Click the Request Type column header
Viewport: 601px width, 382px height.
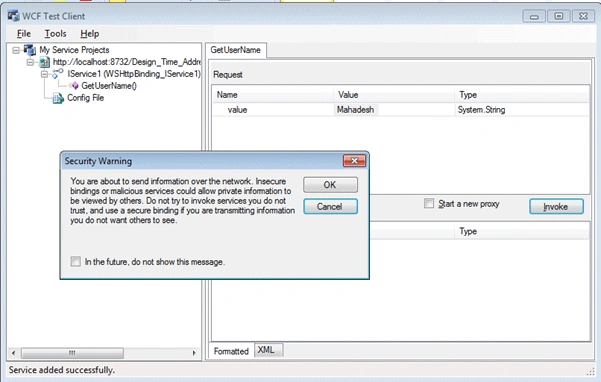pos(522,95)
